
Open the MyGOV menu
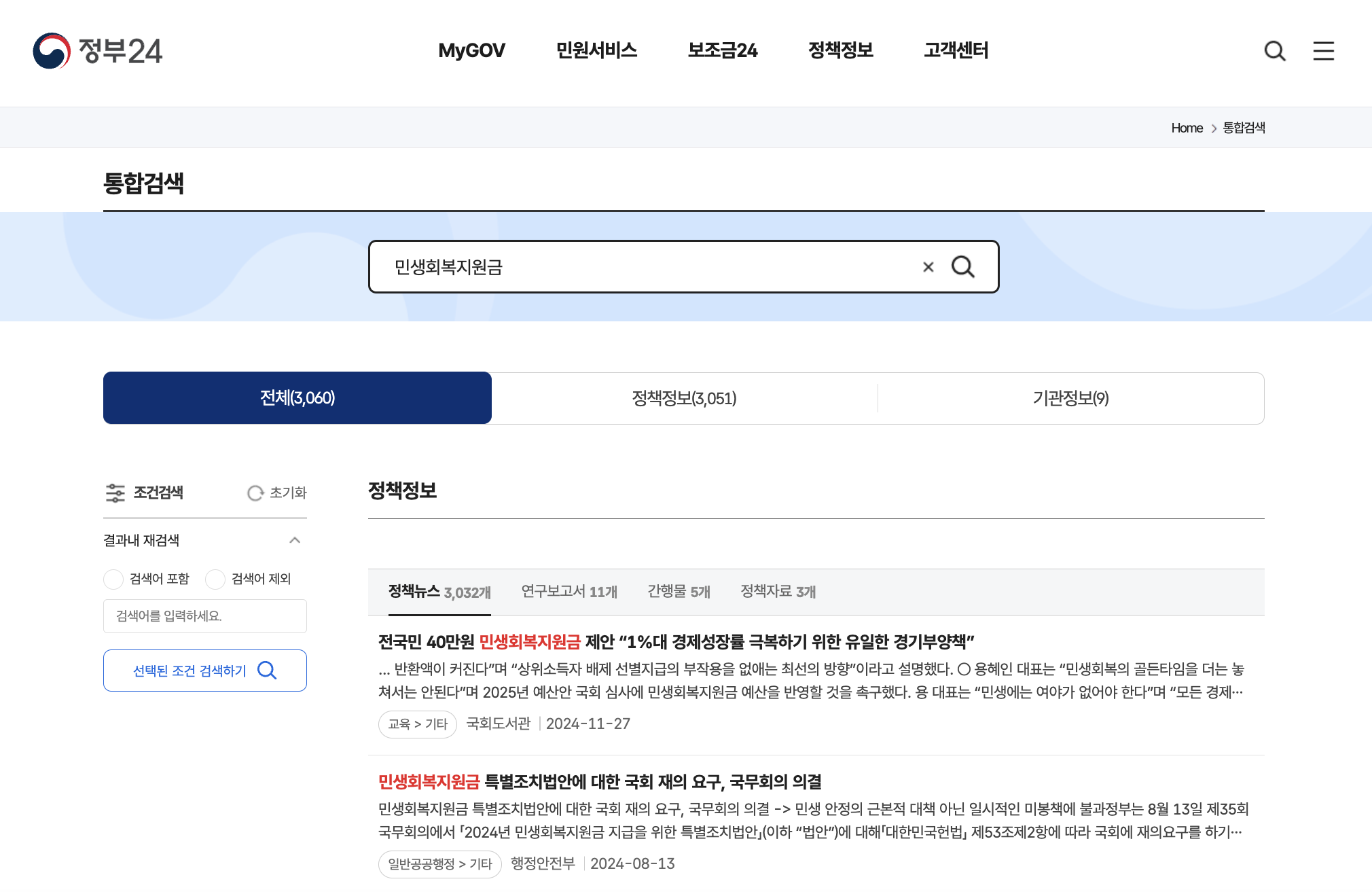point(471,50)
